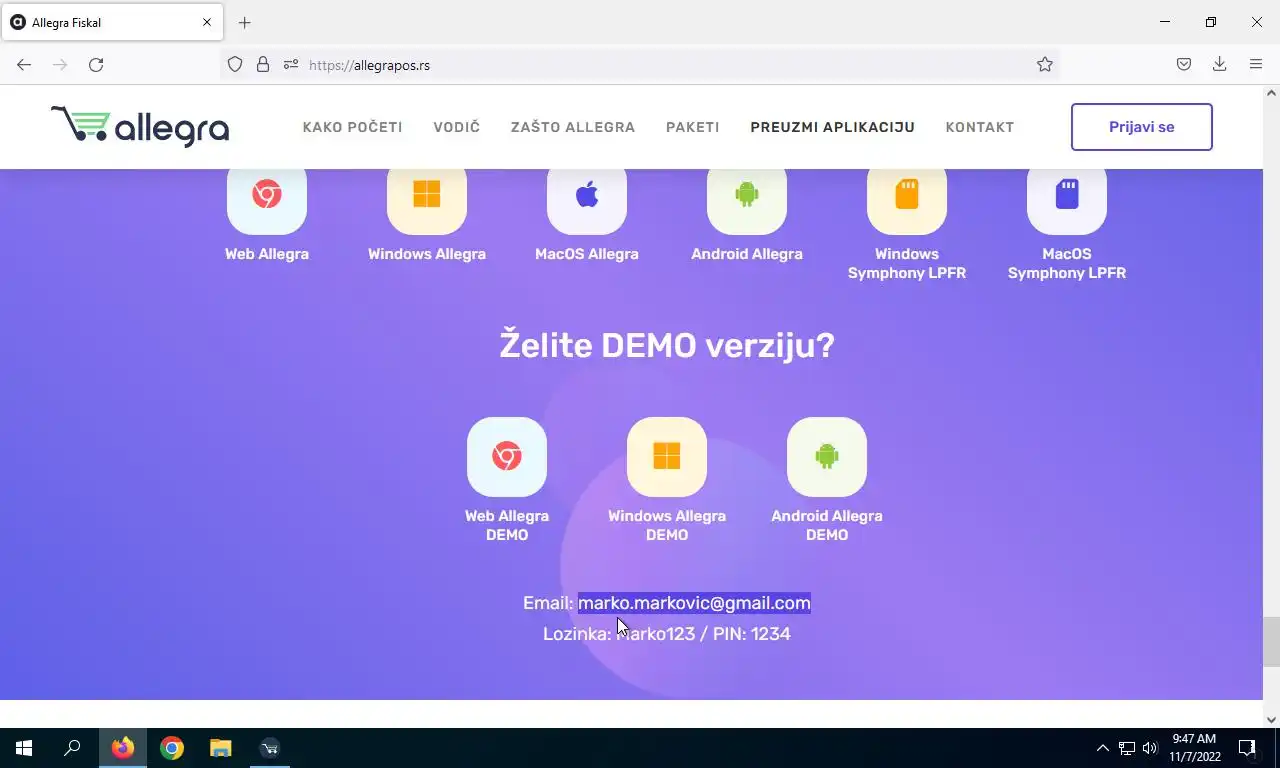Go to VODIČ section
The width and height of the screenshot is (1280, 768).
pyautogui.click(x=457, y=127)
